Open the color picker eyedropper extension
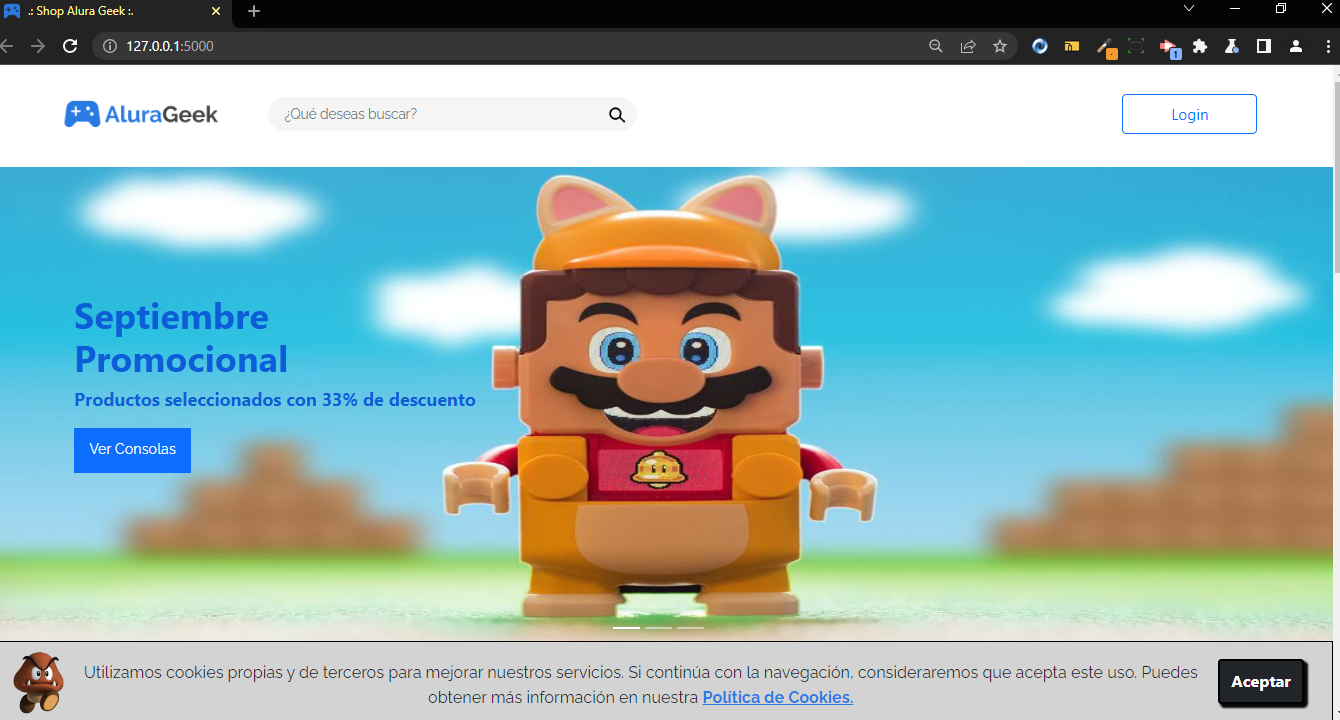 1105,46
